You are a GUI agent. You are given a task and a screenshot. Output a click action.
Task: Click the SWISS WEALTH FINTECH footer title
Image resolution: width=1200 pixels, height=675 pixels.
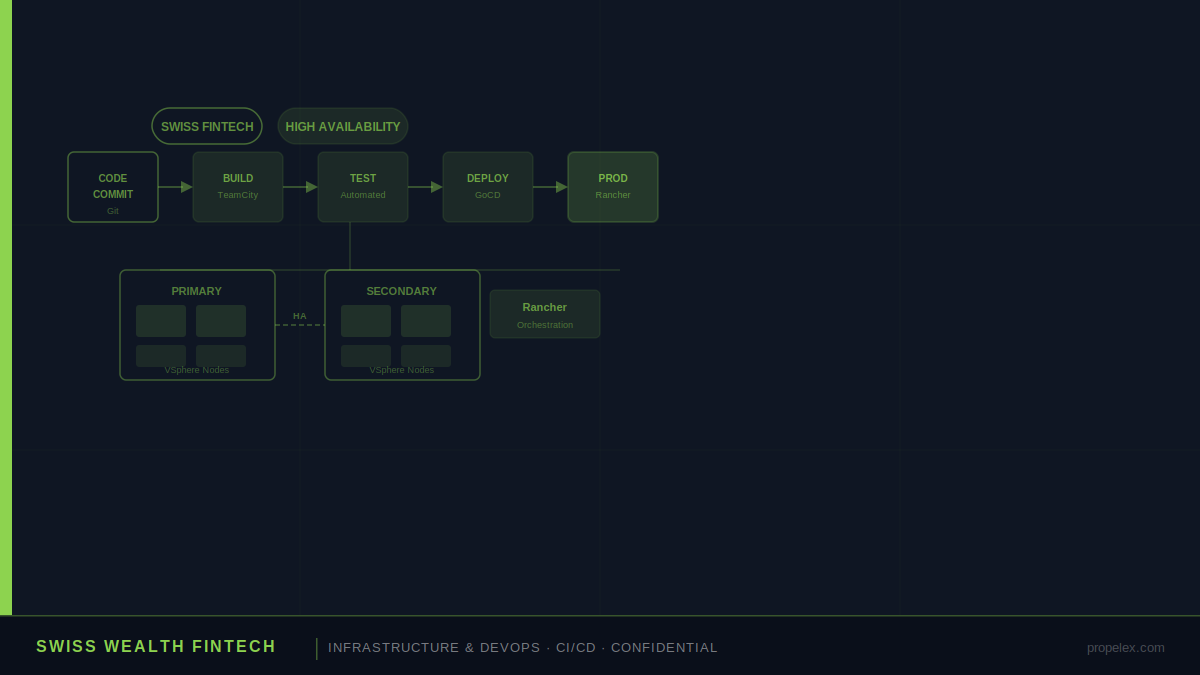[x=156, y=647]
